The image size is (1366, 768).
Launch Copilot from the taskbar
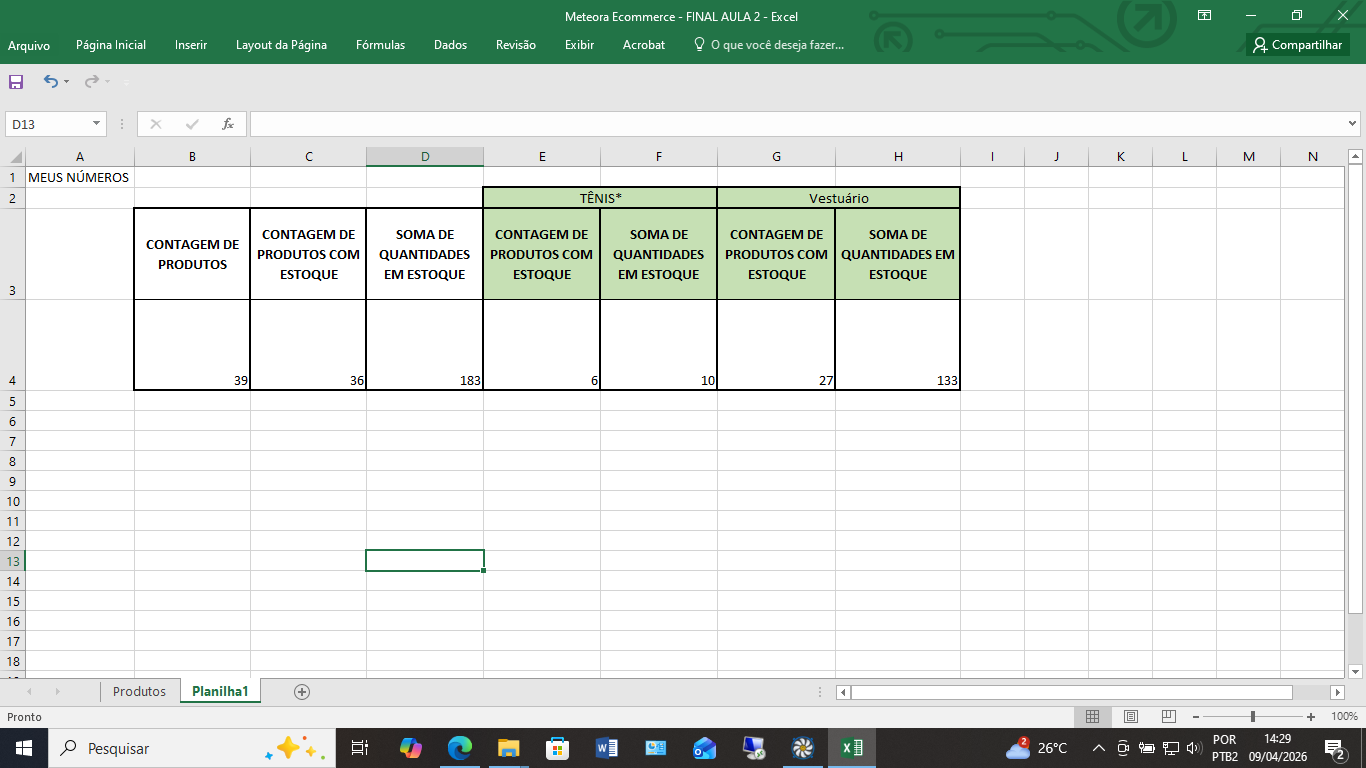pos(411,748)
